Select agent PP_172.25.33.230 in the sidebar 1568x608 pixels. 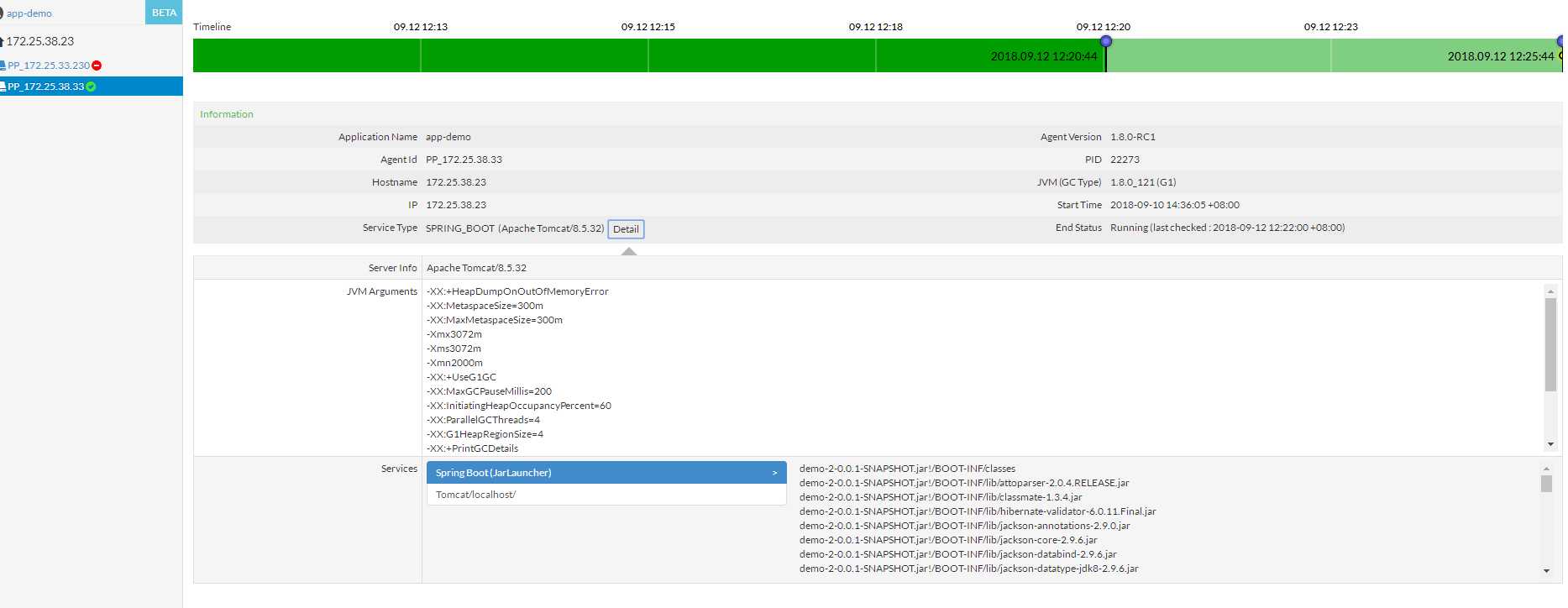(x=49, y=66)
